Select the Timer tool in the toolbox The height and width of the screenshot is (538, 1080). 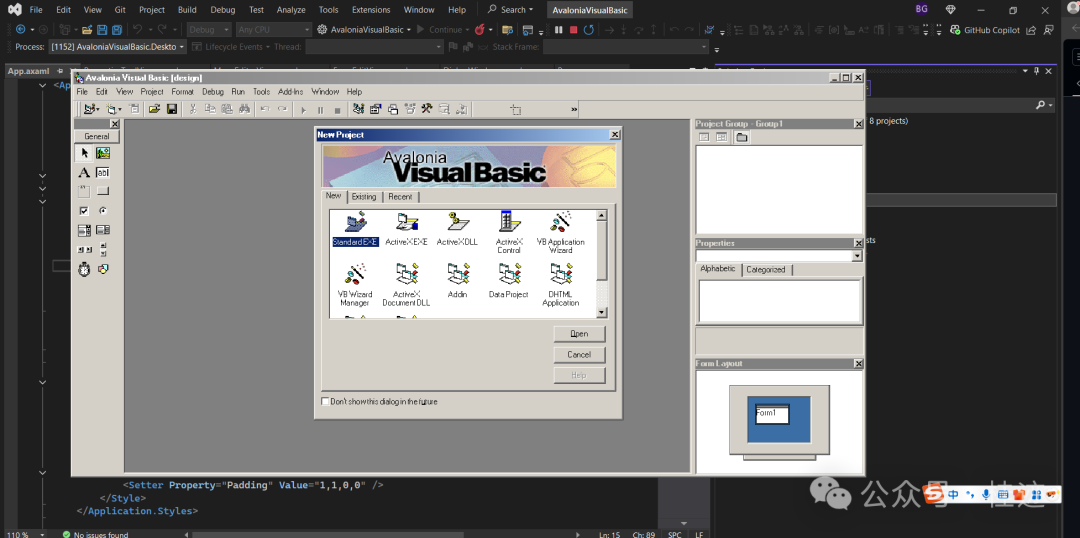(x=85, y=269)
